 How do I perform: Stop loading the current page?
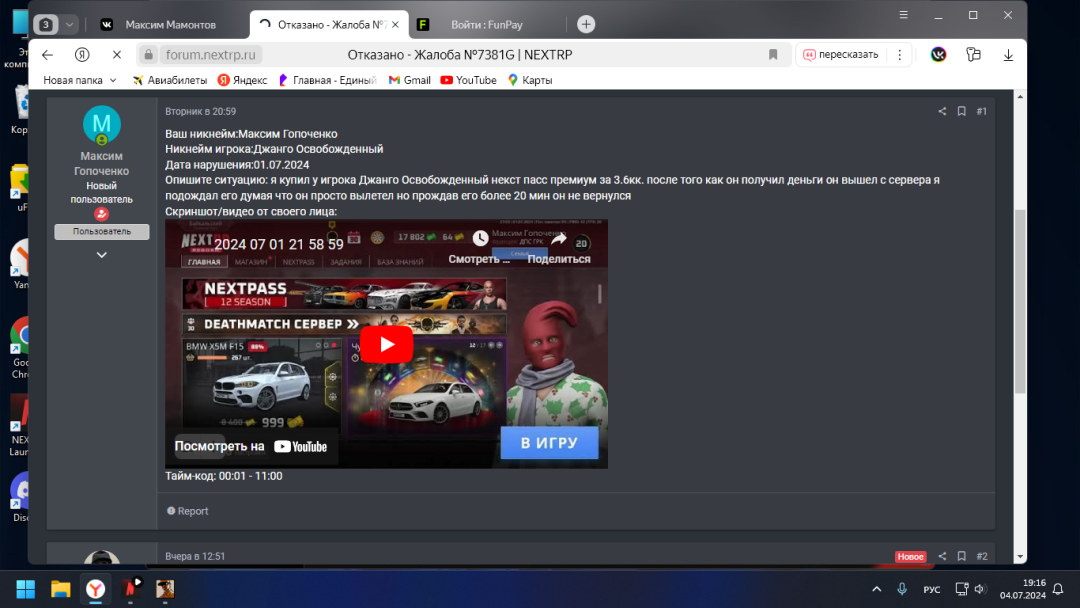click(116, 55)
